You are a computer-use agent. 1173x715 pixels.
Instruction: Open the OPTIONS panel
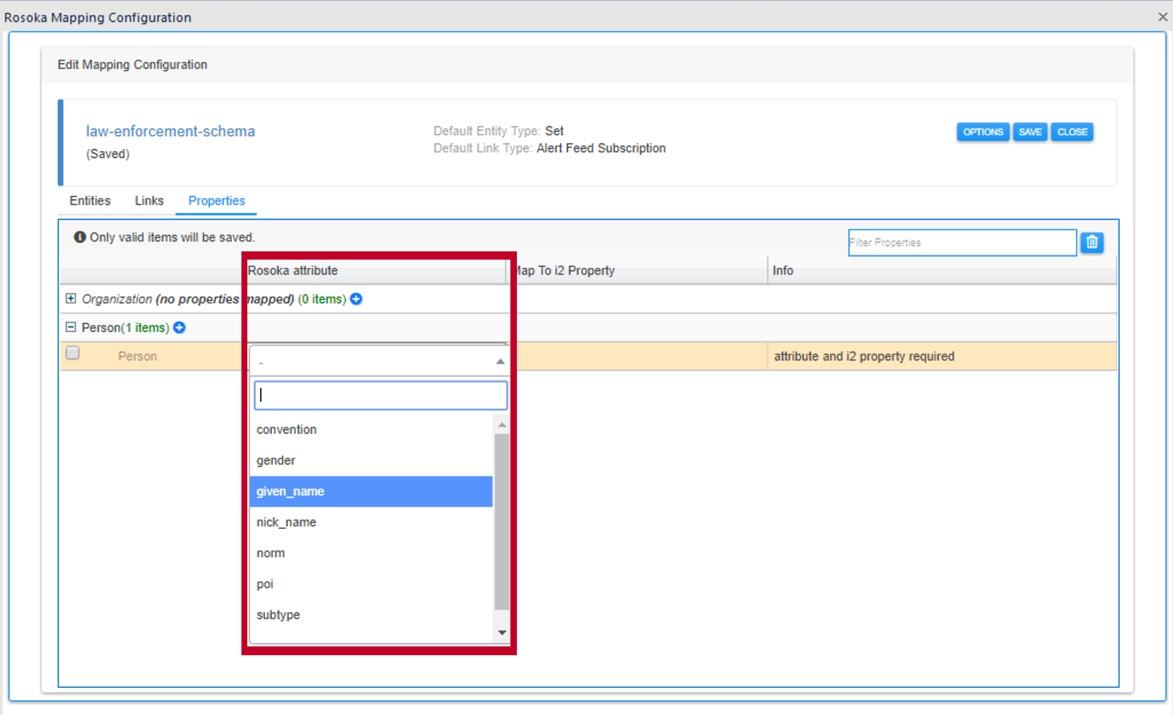(x=984, y=131)
